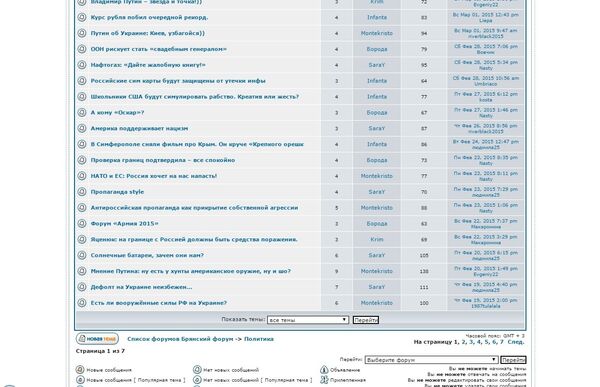This screenshot has height=387, width=600.
Task: Click the 'Новая тема' new topic button icon
Action: coord(97,339)
